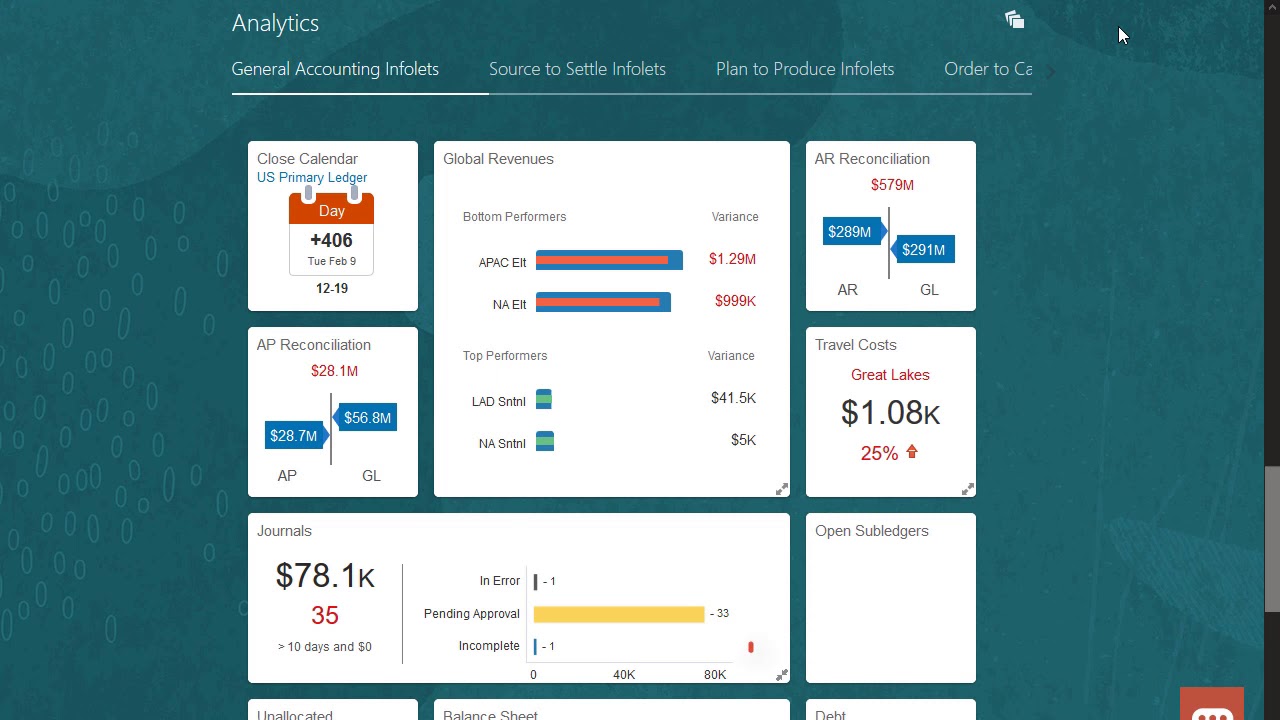
Task: Select the Pending Approval yellow bar
Action: coord(619,614)
